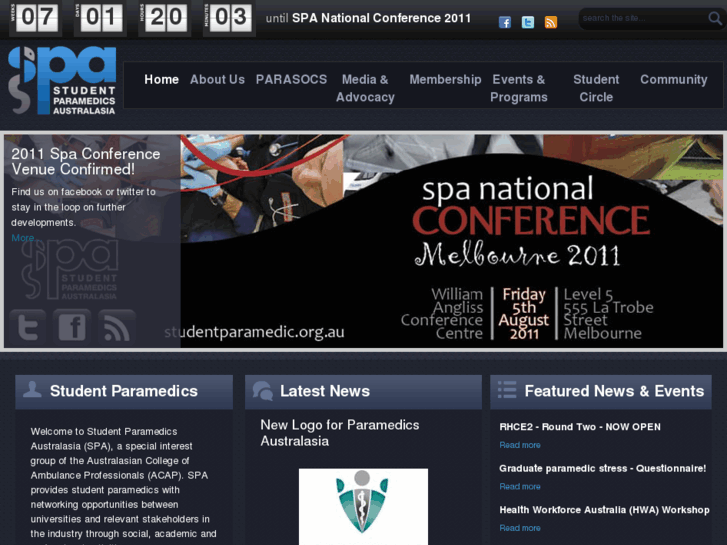Viewport: 727px width, 545px height.
Task: Click the weeks countdown counter showing 07
Action: pyautogui.click(x=36, y=18)
